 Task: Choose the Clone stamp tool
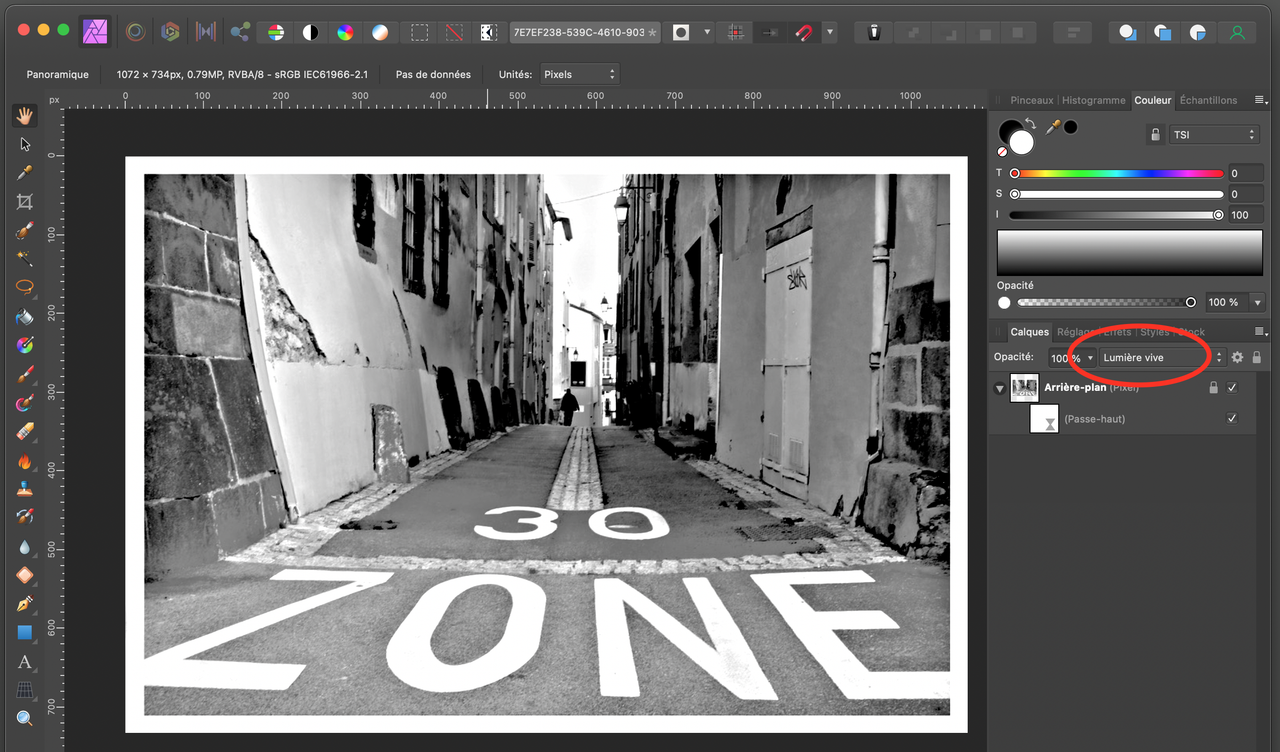point(25,489)
